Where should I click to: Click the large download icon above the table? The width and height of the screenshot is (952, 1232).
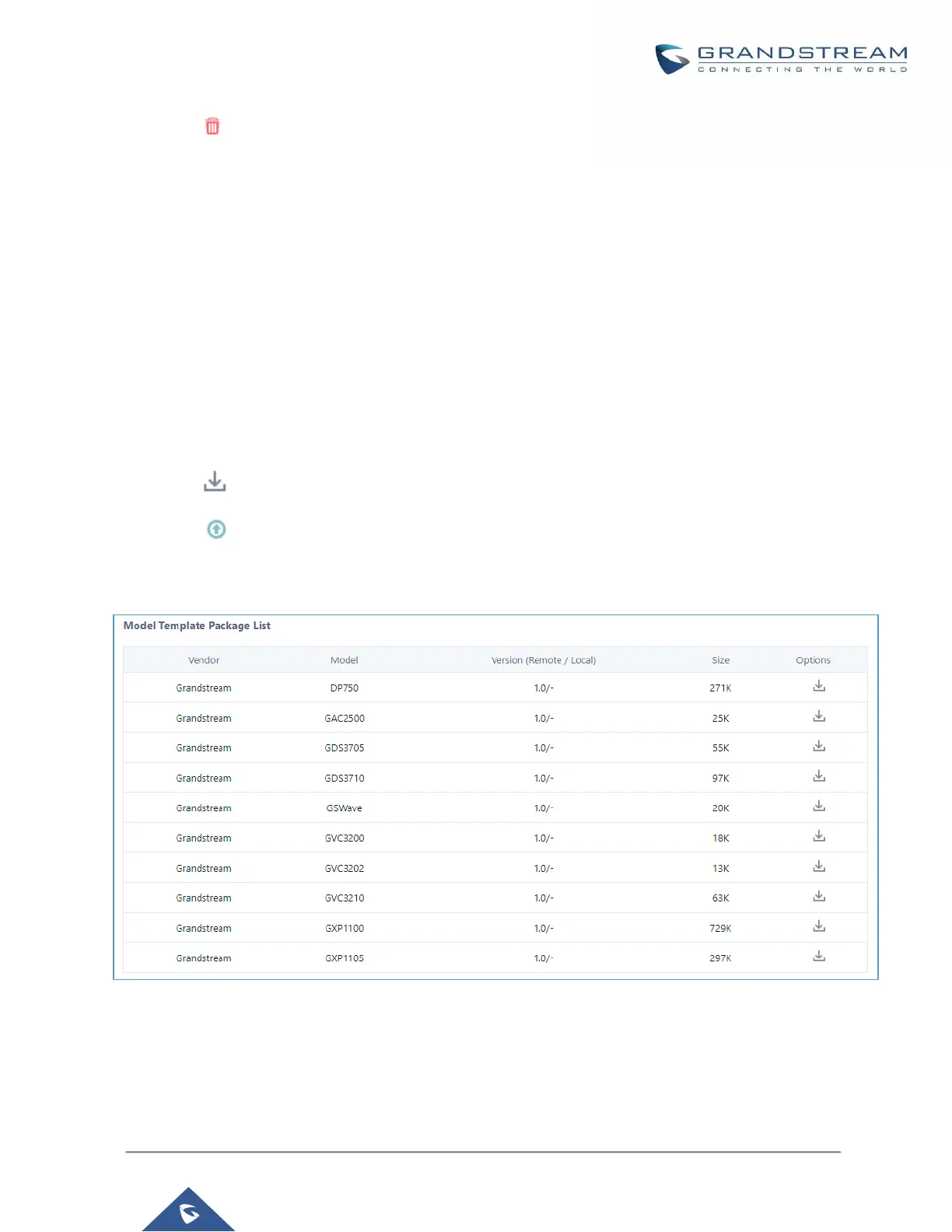tap(215, 481)
